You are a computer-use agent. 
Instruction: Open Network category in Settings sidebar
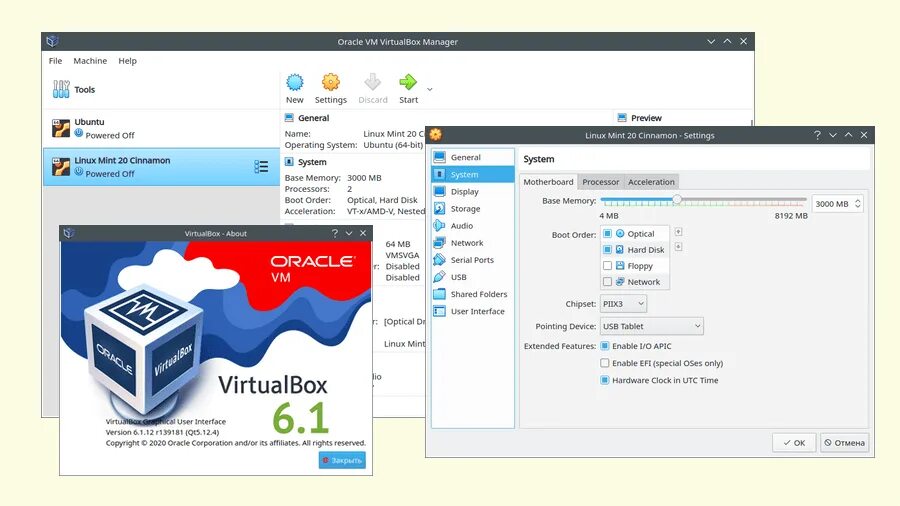tap(472, 243)
